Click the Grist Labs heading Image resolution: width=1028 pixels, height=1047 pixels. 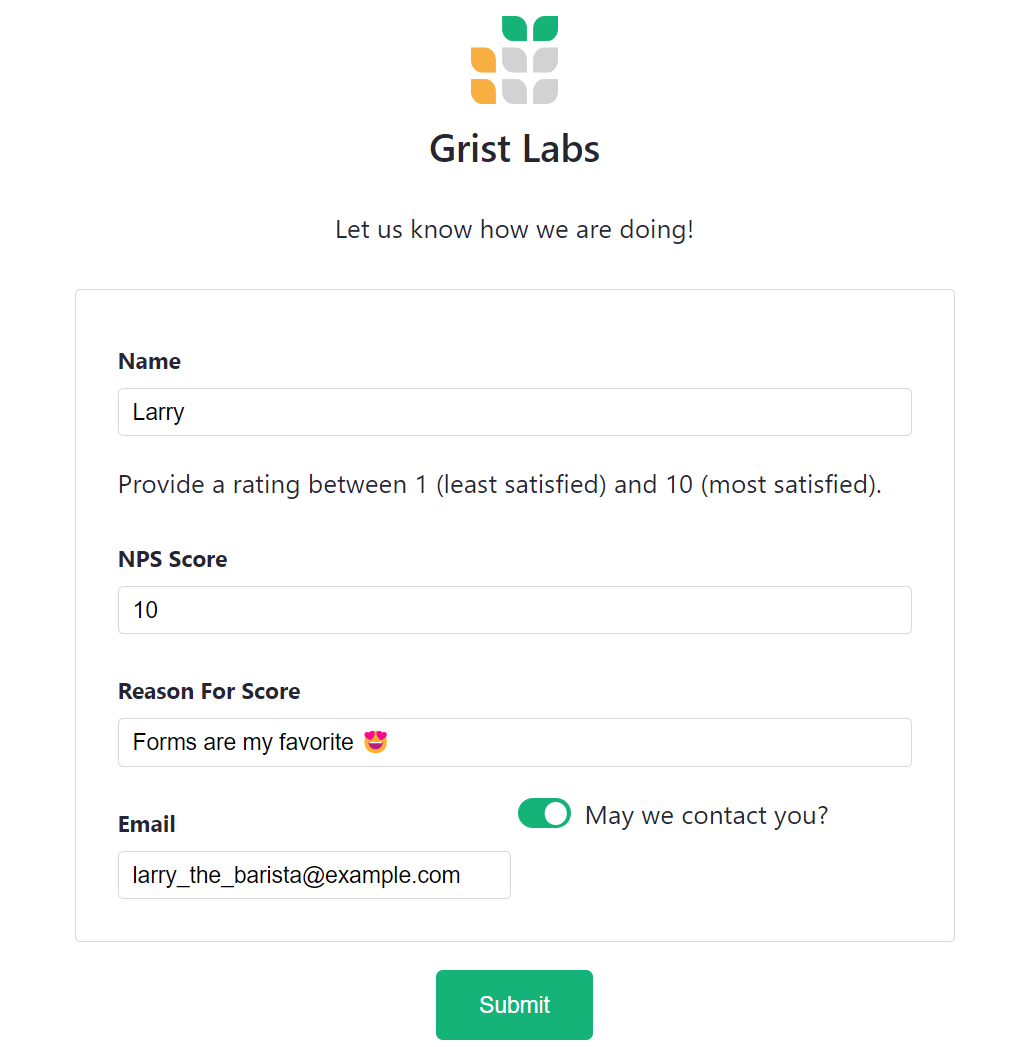(x=513, y=148)
